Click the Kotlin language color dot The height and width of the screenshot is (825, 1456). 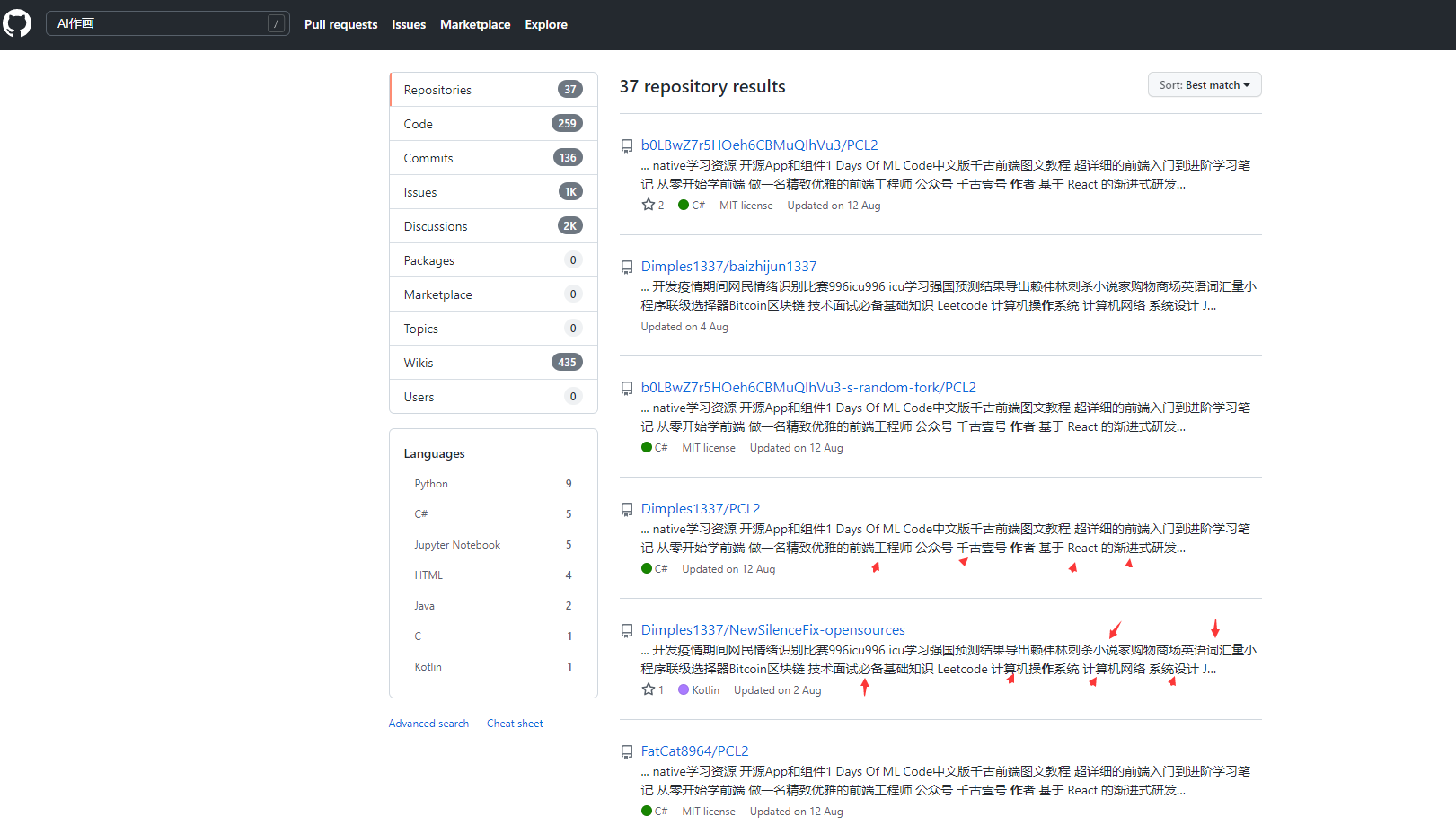click(x=684, y=689)
